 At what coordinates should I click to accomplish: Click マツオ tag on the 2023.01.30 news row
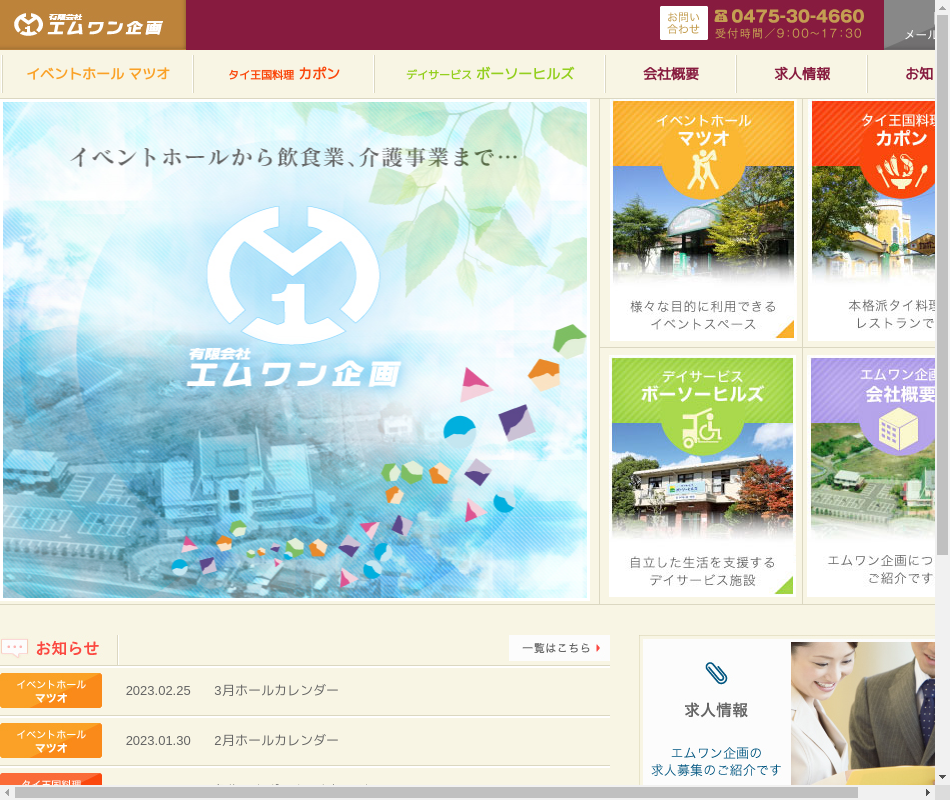click(x=51, y=741)
